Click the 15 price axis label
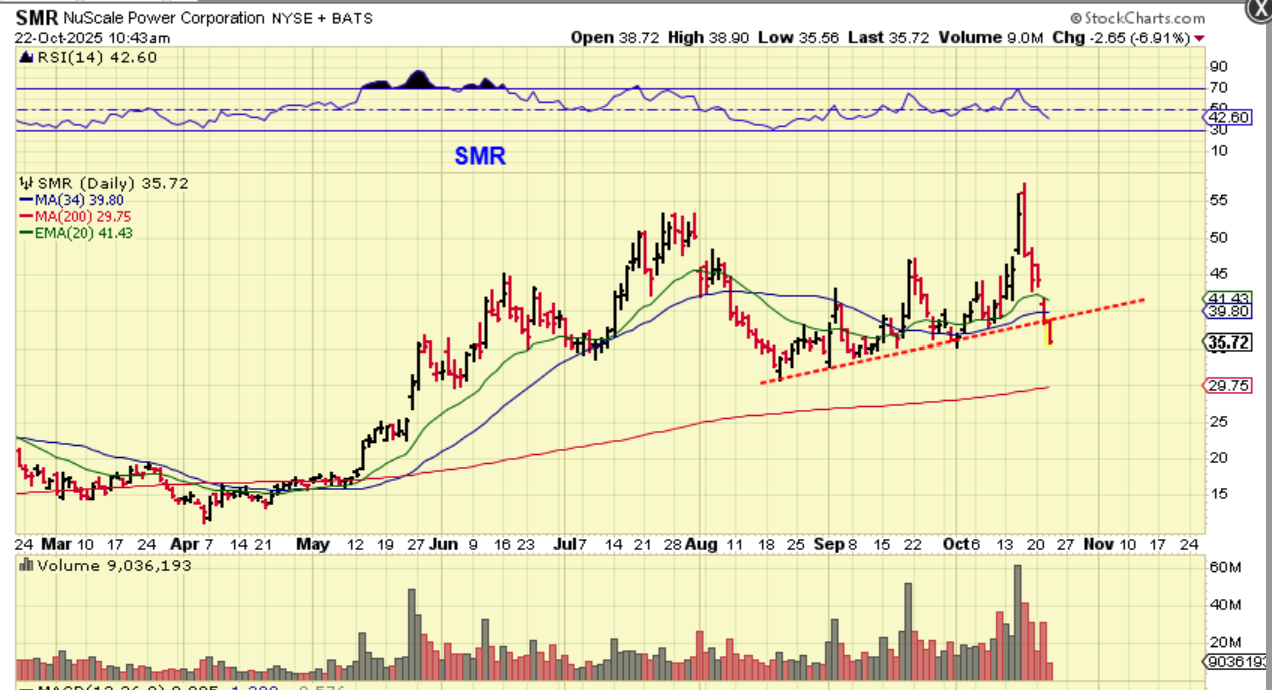Image resolution: width=1272 pixels, height=690 pixels. point(1219,494)
